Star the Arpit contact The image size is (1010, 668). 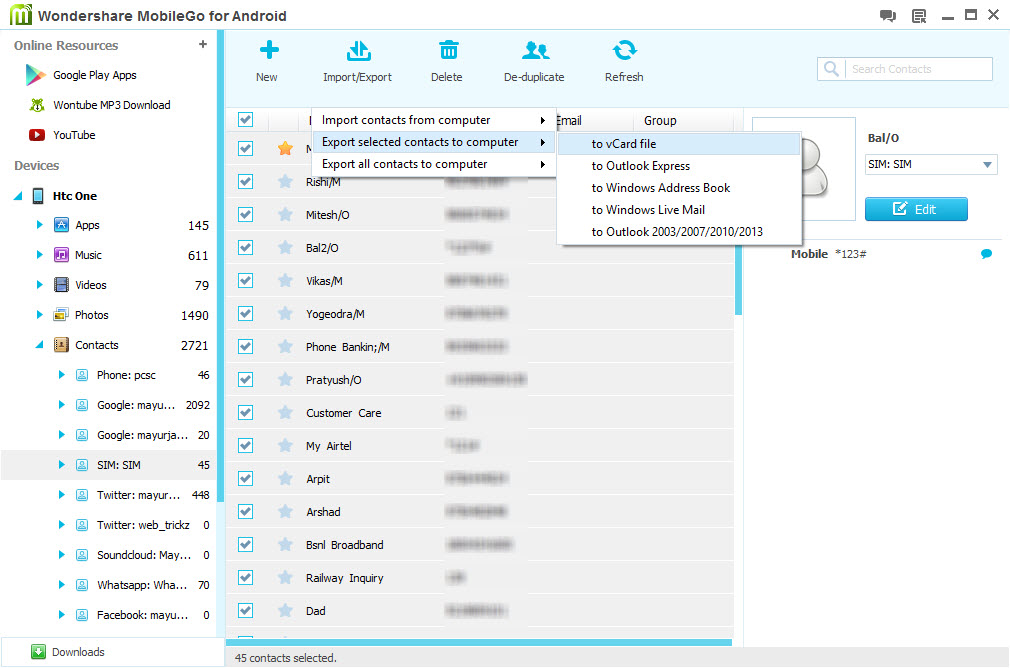(285, 479)
